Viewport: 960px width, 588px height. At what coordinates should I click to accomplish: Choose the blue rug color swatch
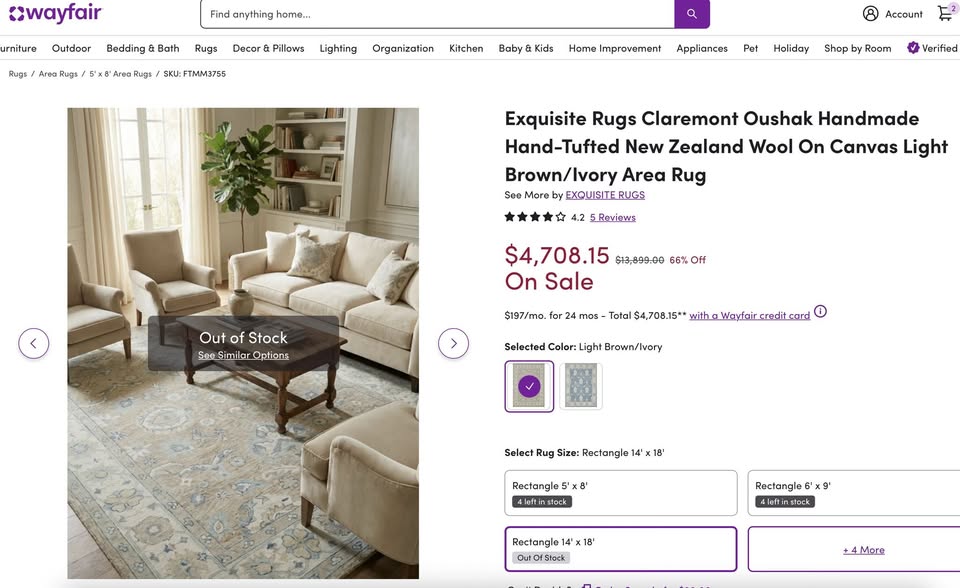(581, 386)
